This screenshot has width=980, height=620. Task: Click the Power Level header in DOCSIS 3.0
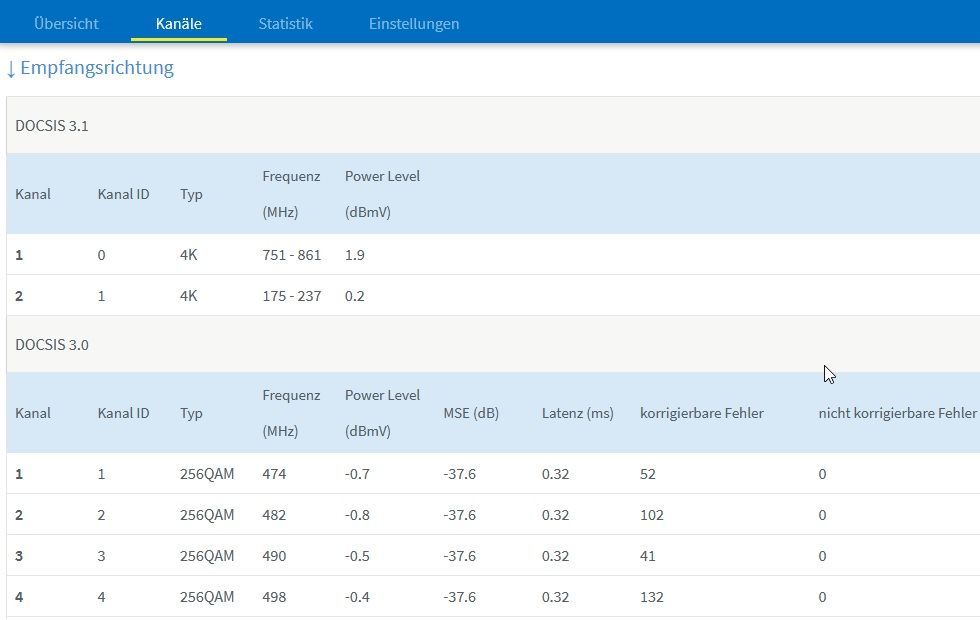(382, 412)
